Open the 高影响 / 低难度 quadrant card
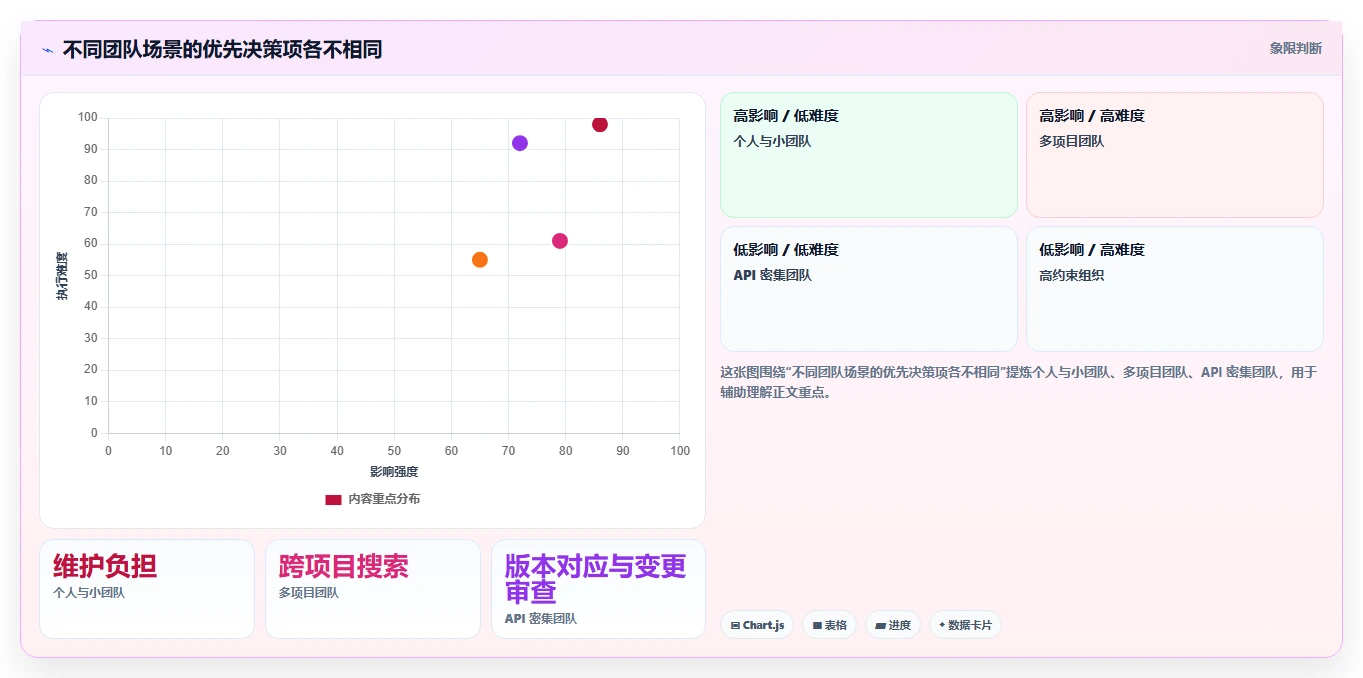The image size is (1363, 678). point(869,155)
